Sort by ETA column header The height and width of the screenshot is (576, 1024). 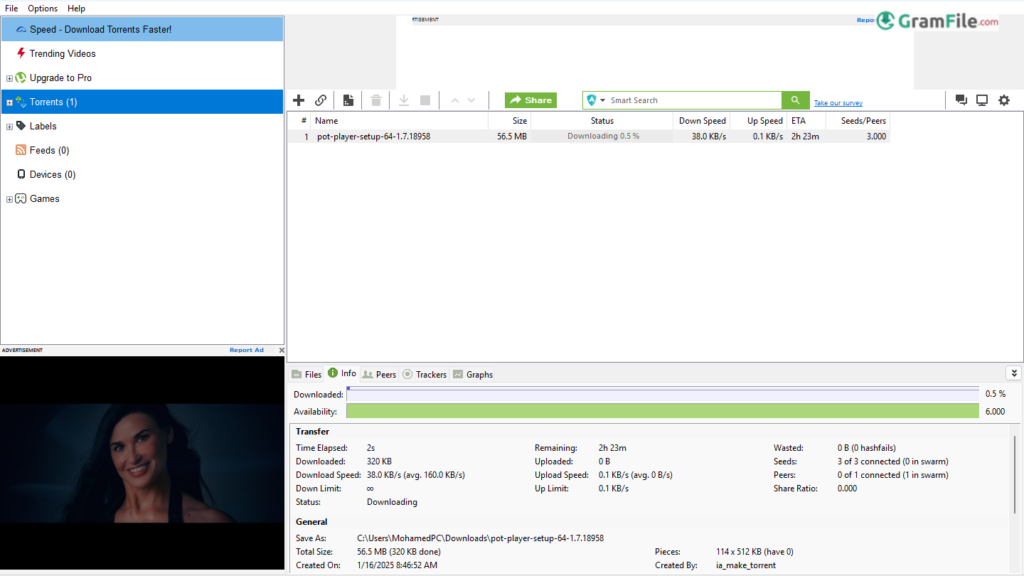pyautogui.click(x=806, y=121)
